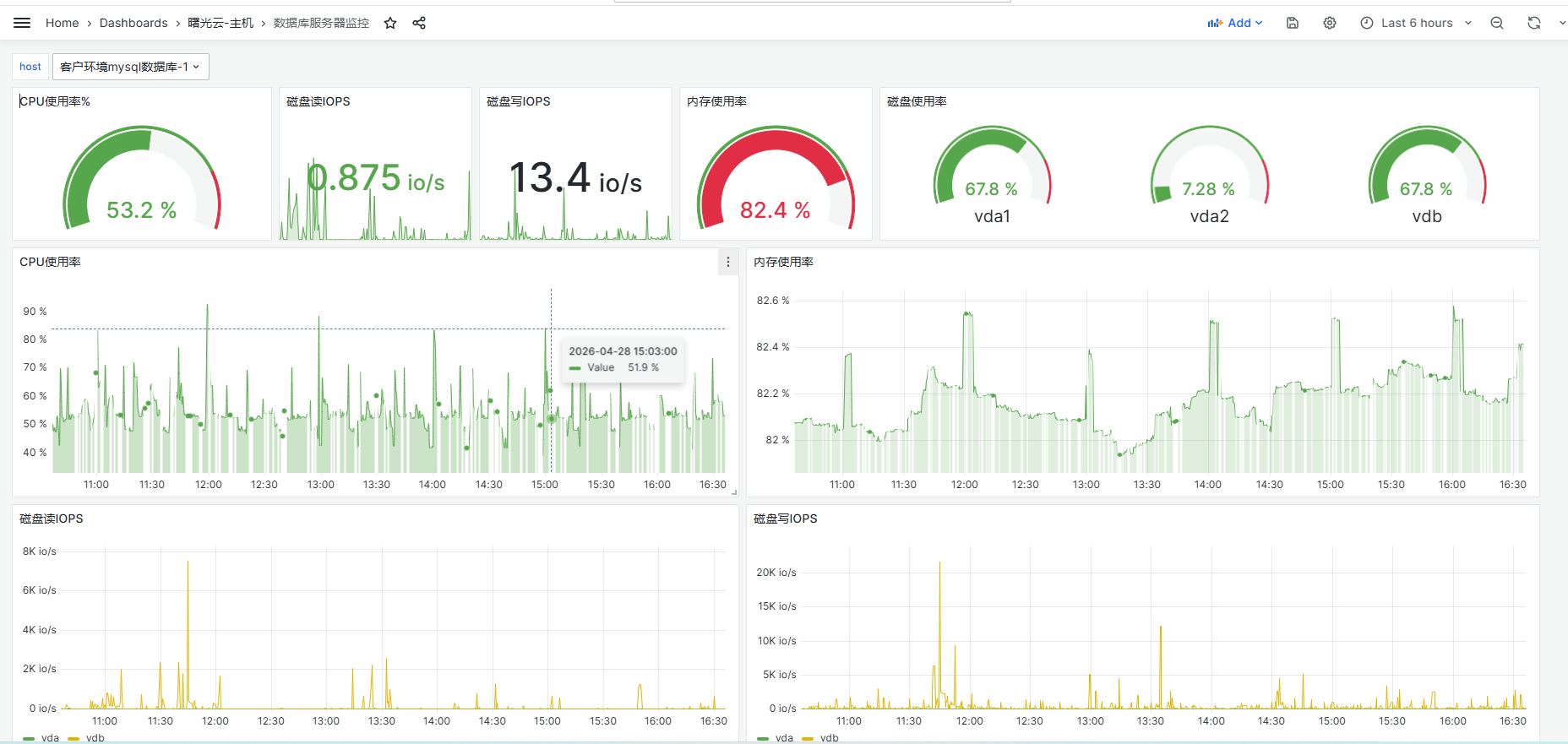
Task: Save dashboard using the save icon
Action: click(1293, 23)
